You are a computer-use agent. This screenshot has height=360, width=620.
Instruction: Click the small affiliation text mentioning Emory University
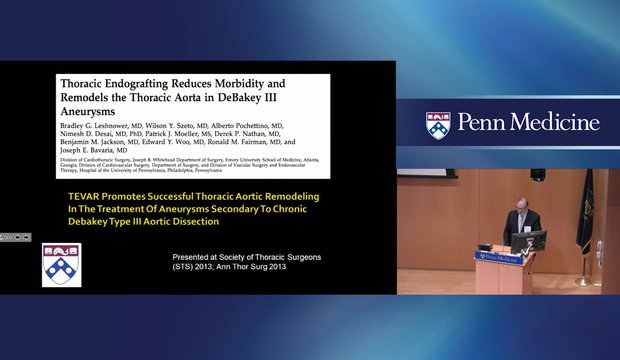(x=189, y=165)
